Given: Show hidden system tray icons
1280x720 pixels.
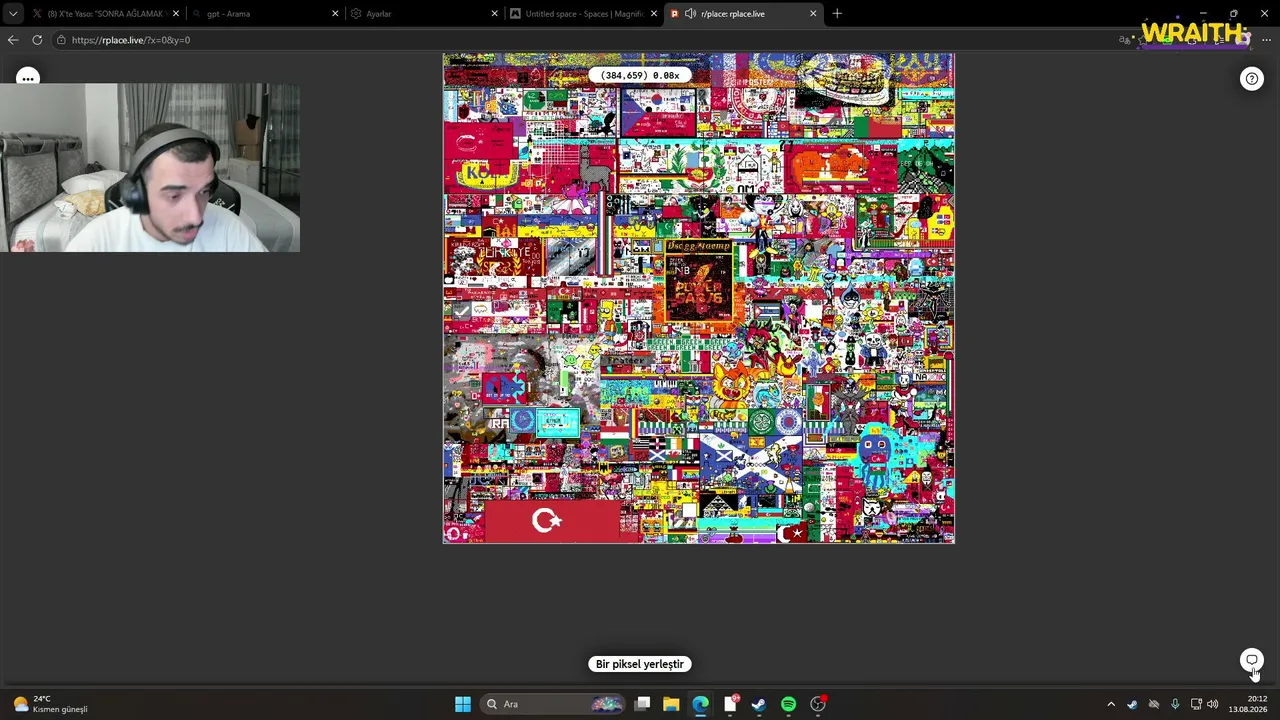Looking at the screenshot, I should pos(1110,704).
